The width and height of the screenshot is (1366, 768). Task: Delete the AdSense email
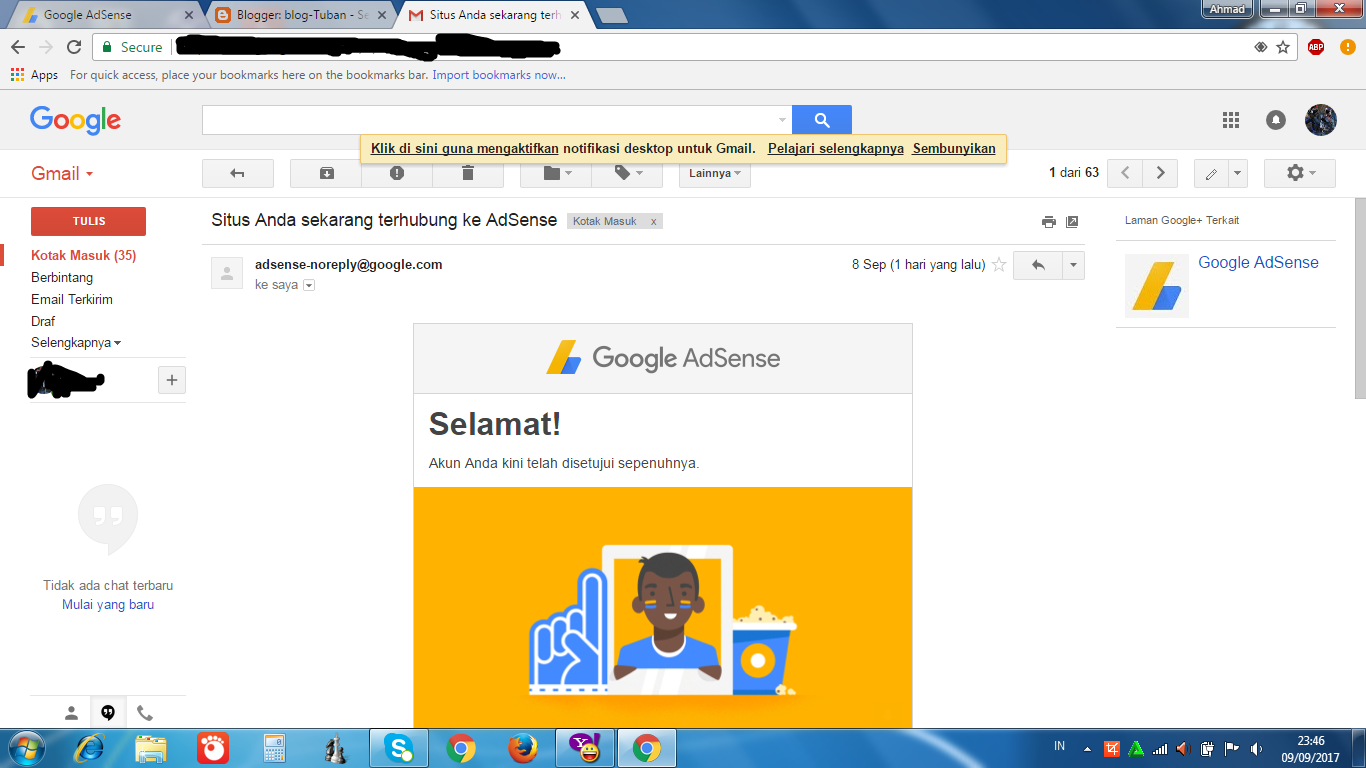pyautogui.click(x=467, y=173)
